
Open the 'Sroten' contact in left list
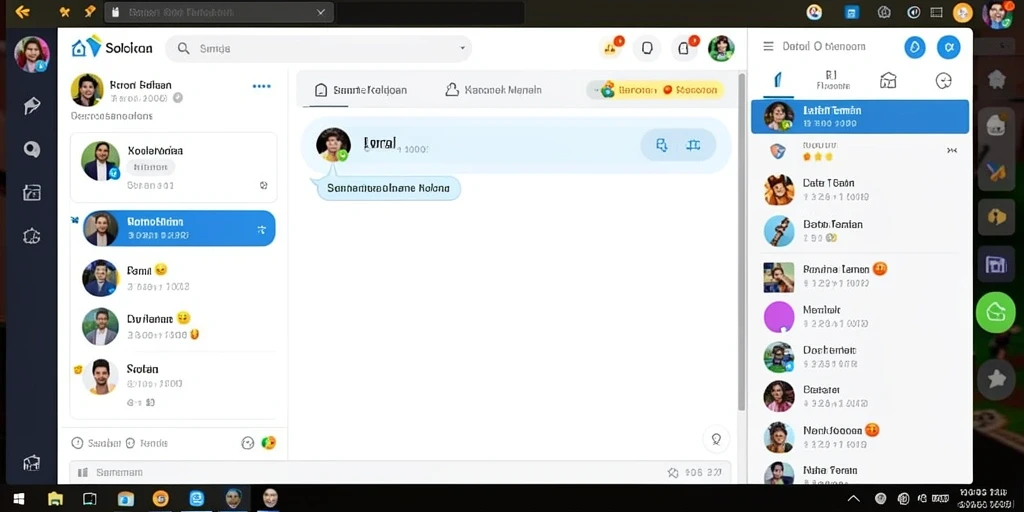(x=174, y=384)
